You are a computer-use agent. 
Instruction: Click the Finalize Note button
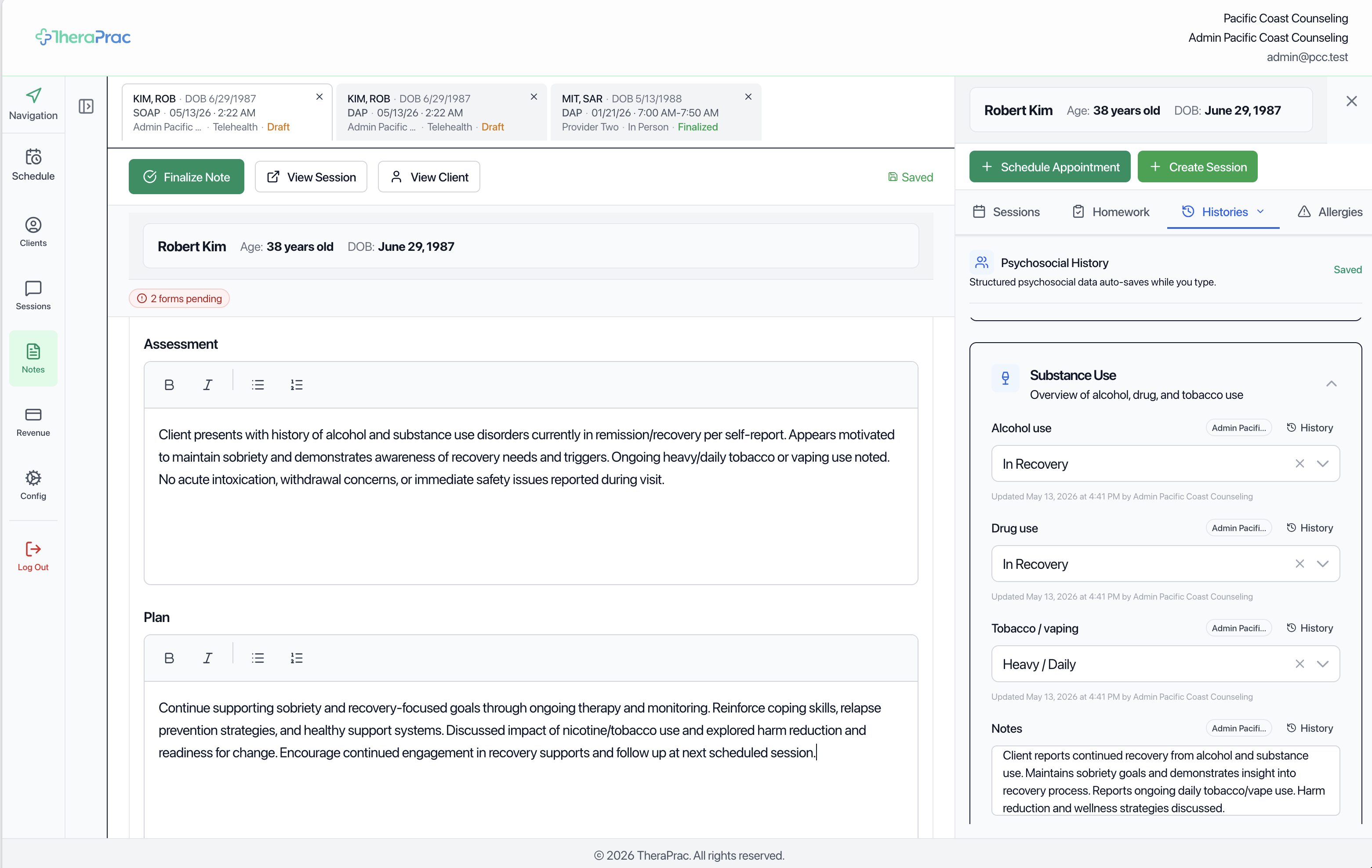pos(186,177)
